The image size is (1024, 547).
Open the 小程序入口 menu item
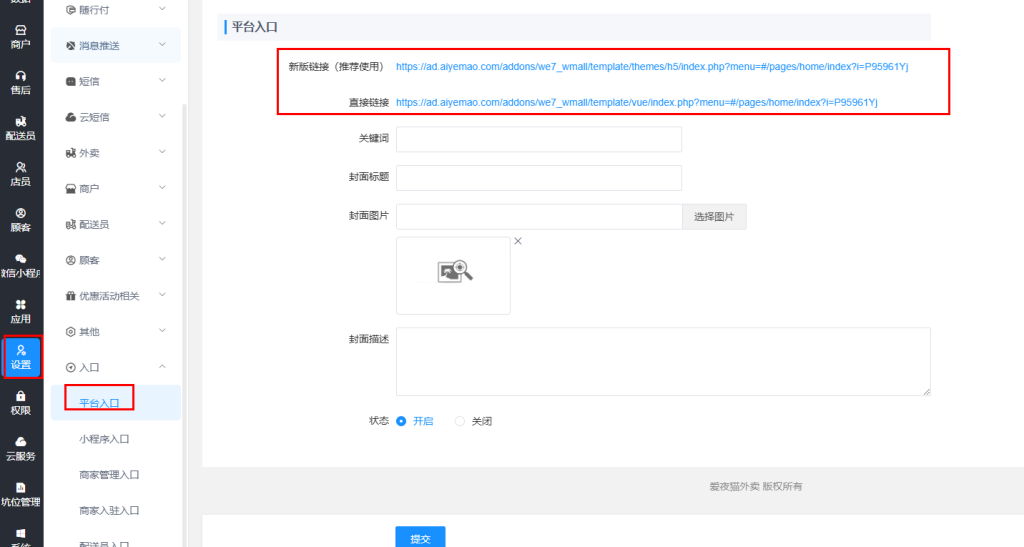click(105, 439)
